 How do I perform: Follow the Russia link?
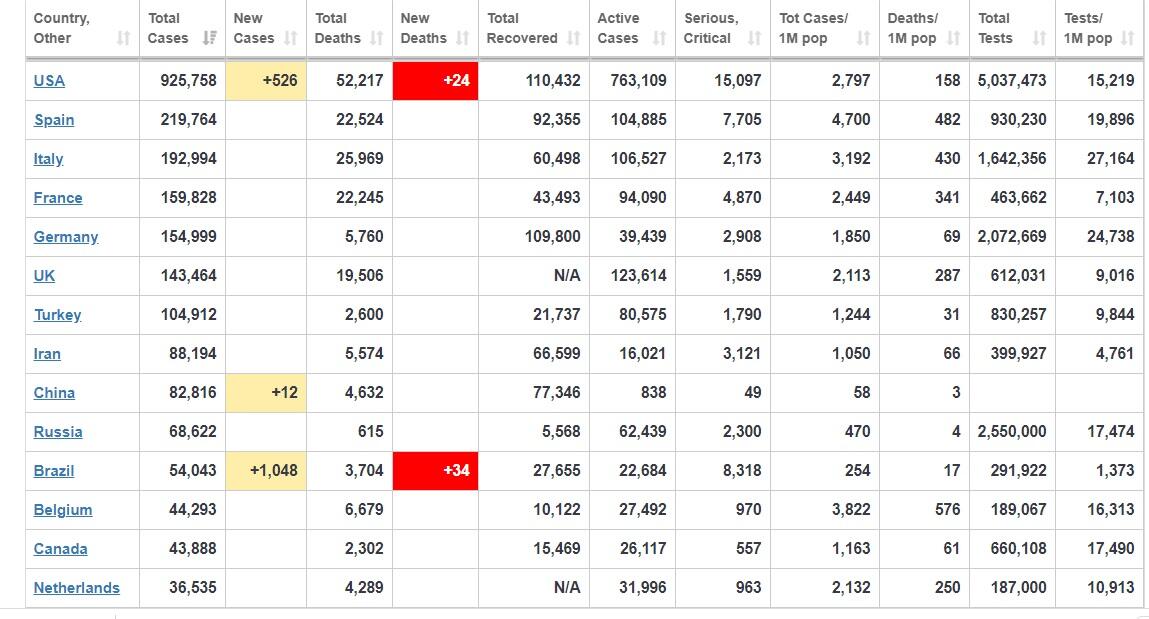click(58, 432)
